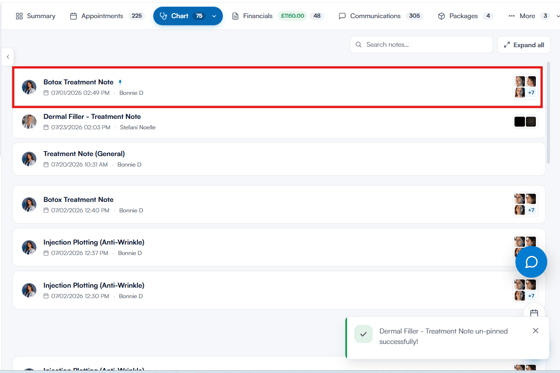The width and height of the screenshot is (560, 373).
Task: Open the Treatment Note (General) entry
Action: click(x=279, y=159)
